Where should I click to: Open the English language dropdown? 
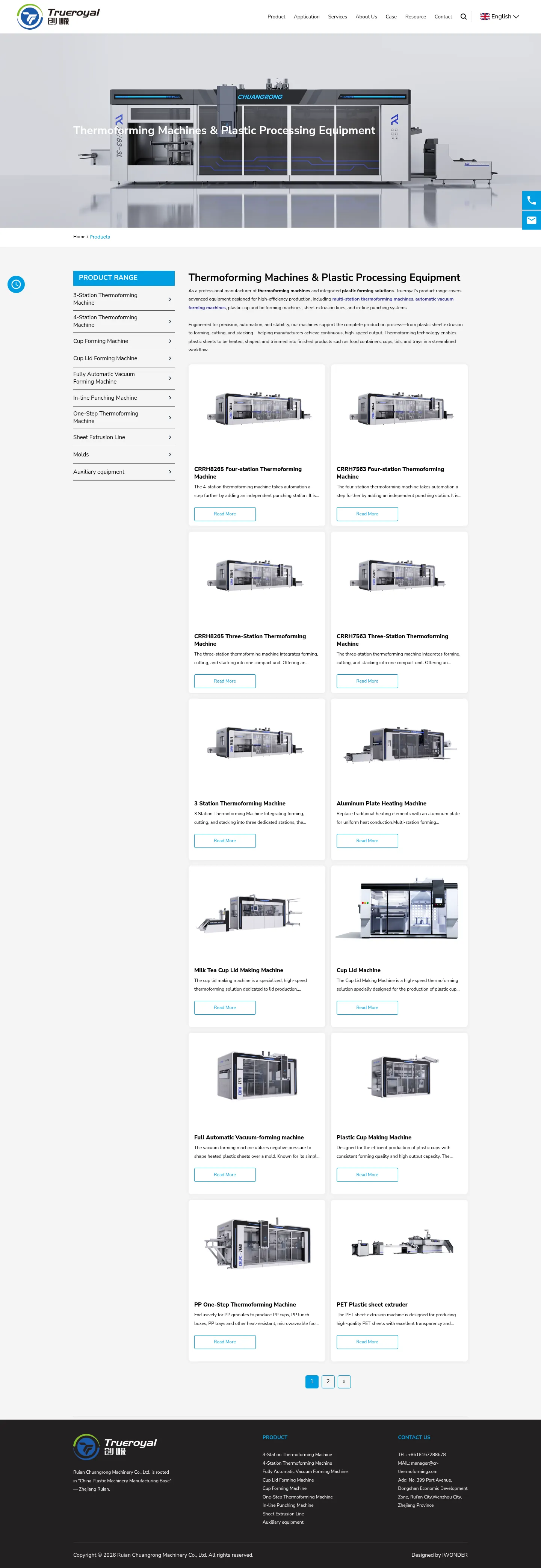point(500,17)
